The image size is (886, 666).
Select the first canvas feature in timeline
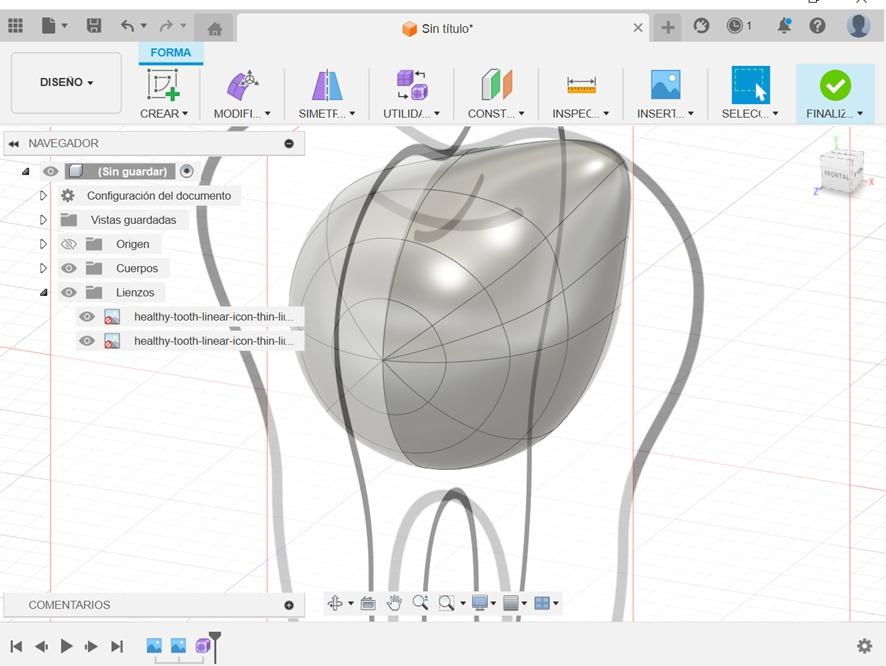[154, 645]
